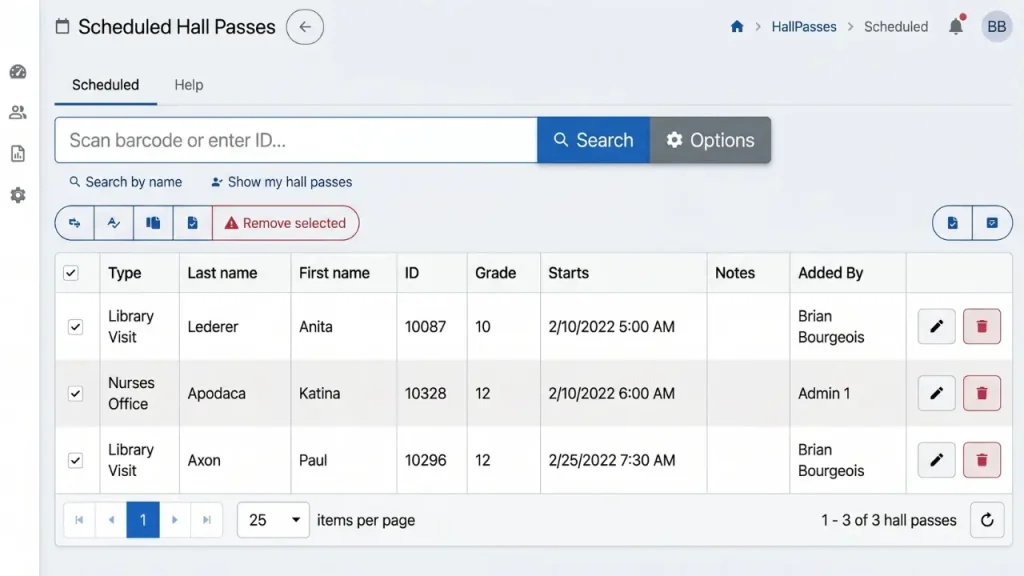1024x576 pixels.
Task: Edit Anita Lederer's hall pass
Action: 936,327
